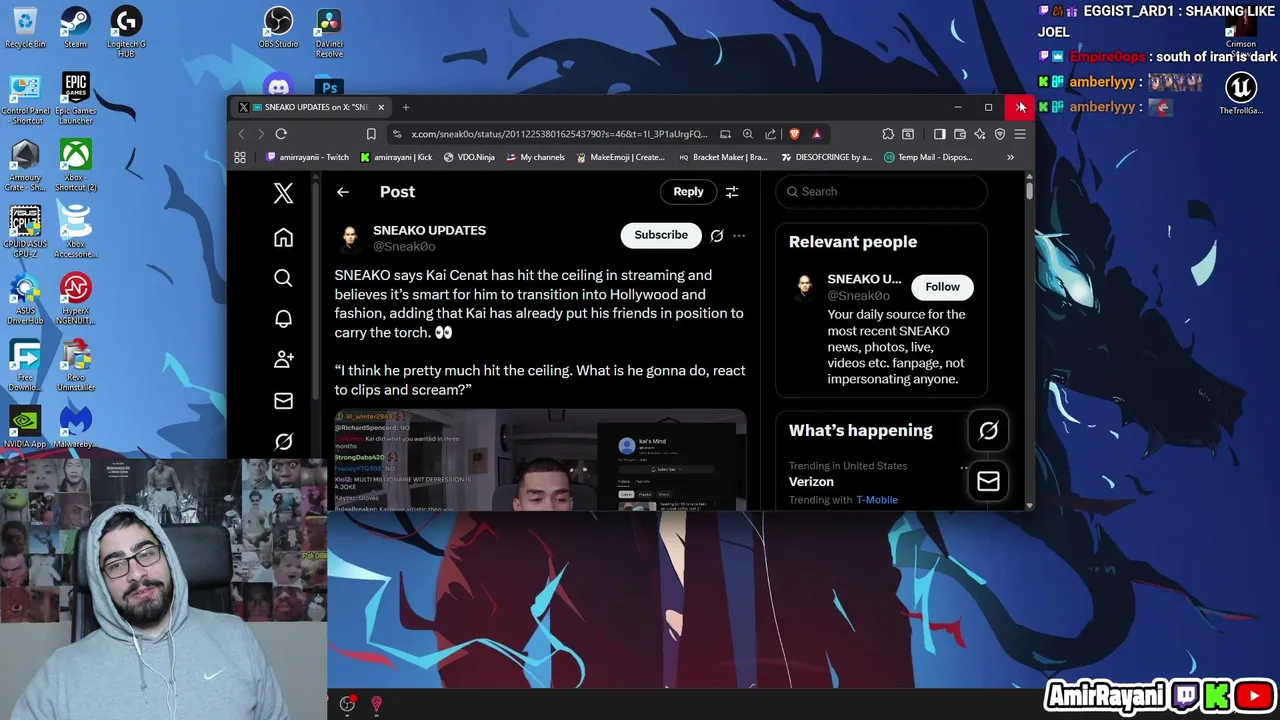Click the floating Messages envelope button
This screenshot has height=720, width=1280.
point(988,481)
